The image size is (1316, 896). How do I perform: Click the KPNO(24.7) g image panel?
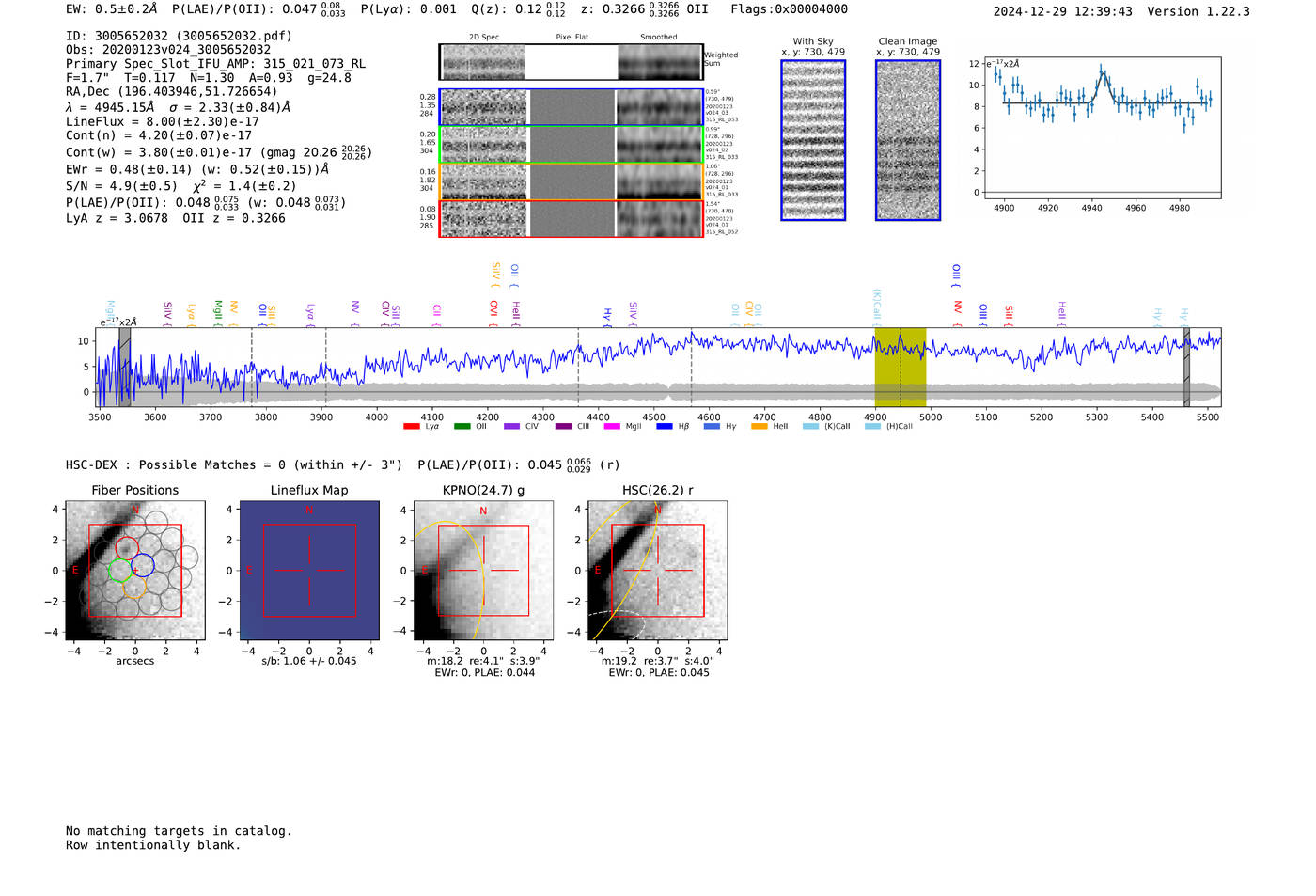click(483, 571)
